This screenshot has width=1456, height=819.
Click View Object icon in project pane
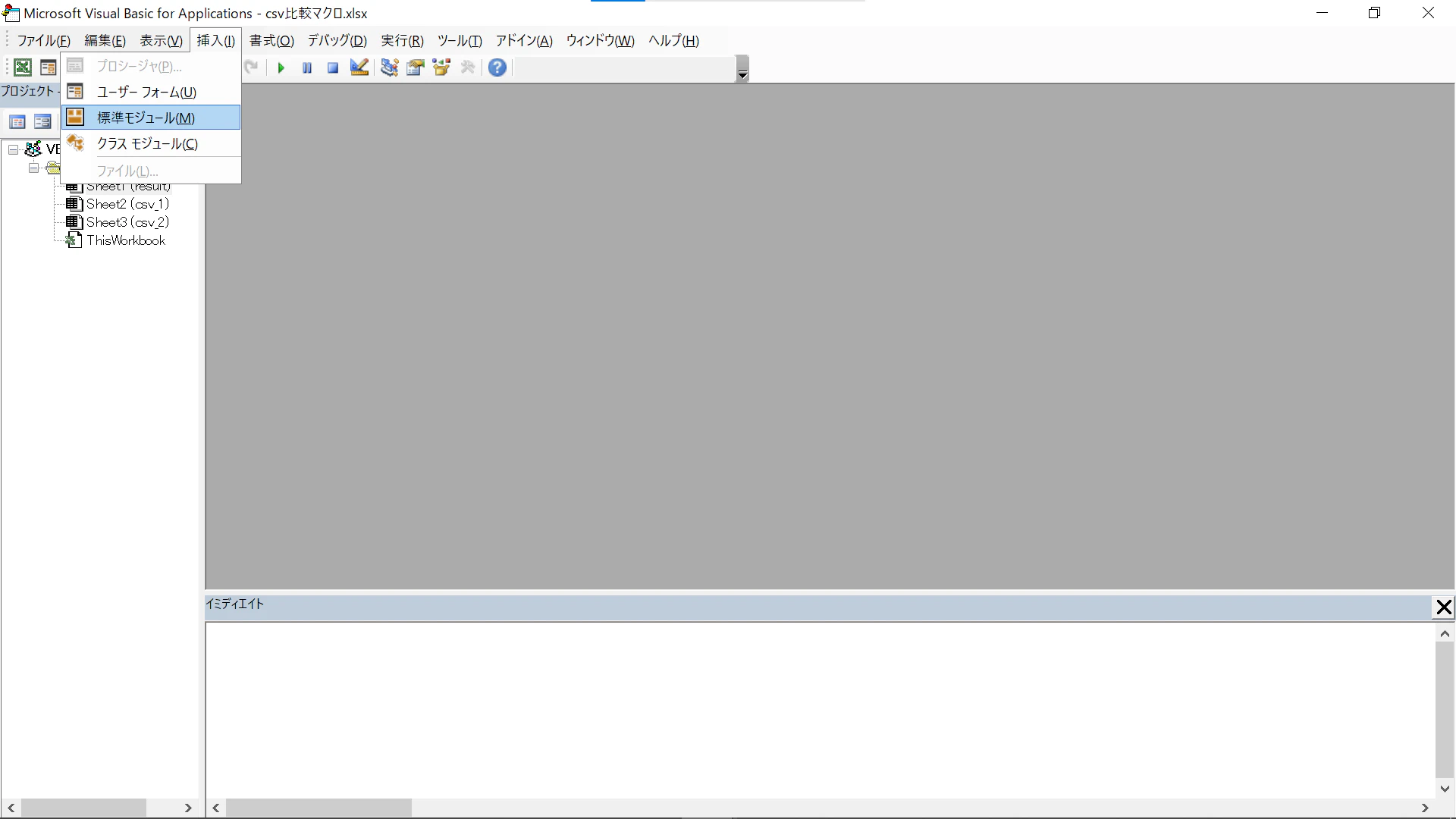tap(42, 122)
